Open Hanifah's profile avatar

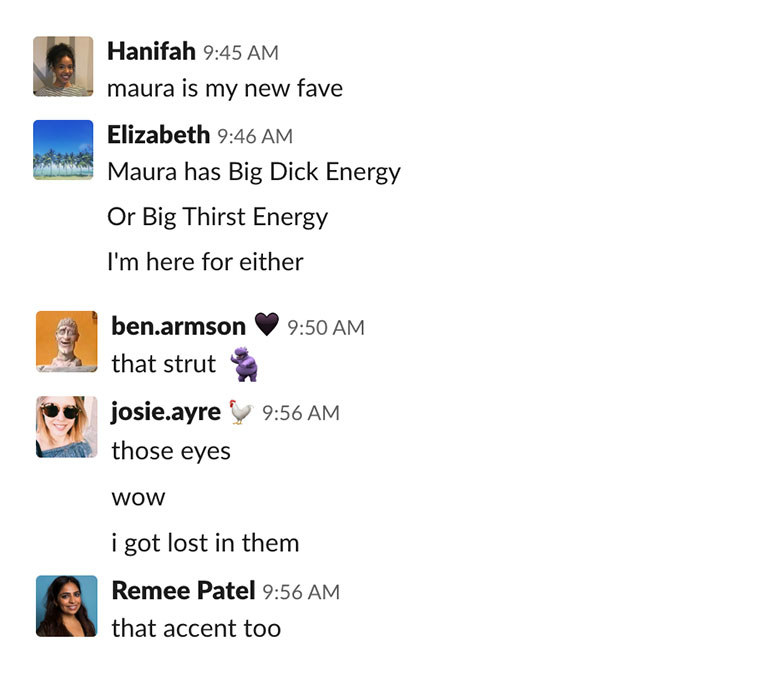(x=63, y=66)
